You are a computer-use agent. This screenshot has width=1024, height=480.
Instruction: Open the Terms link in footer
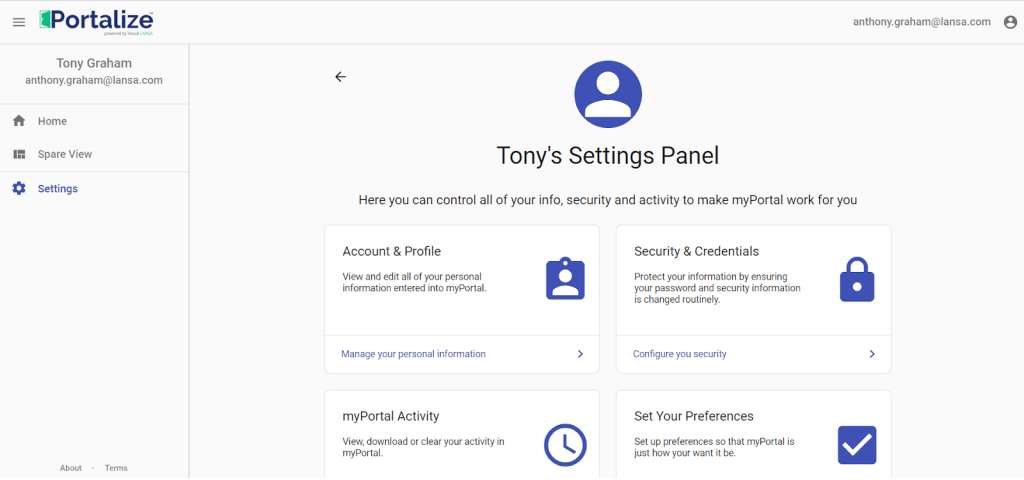(x=116, y=468)
